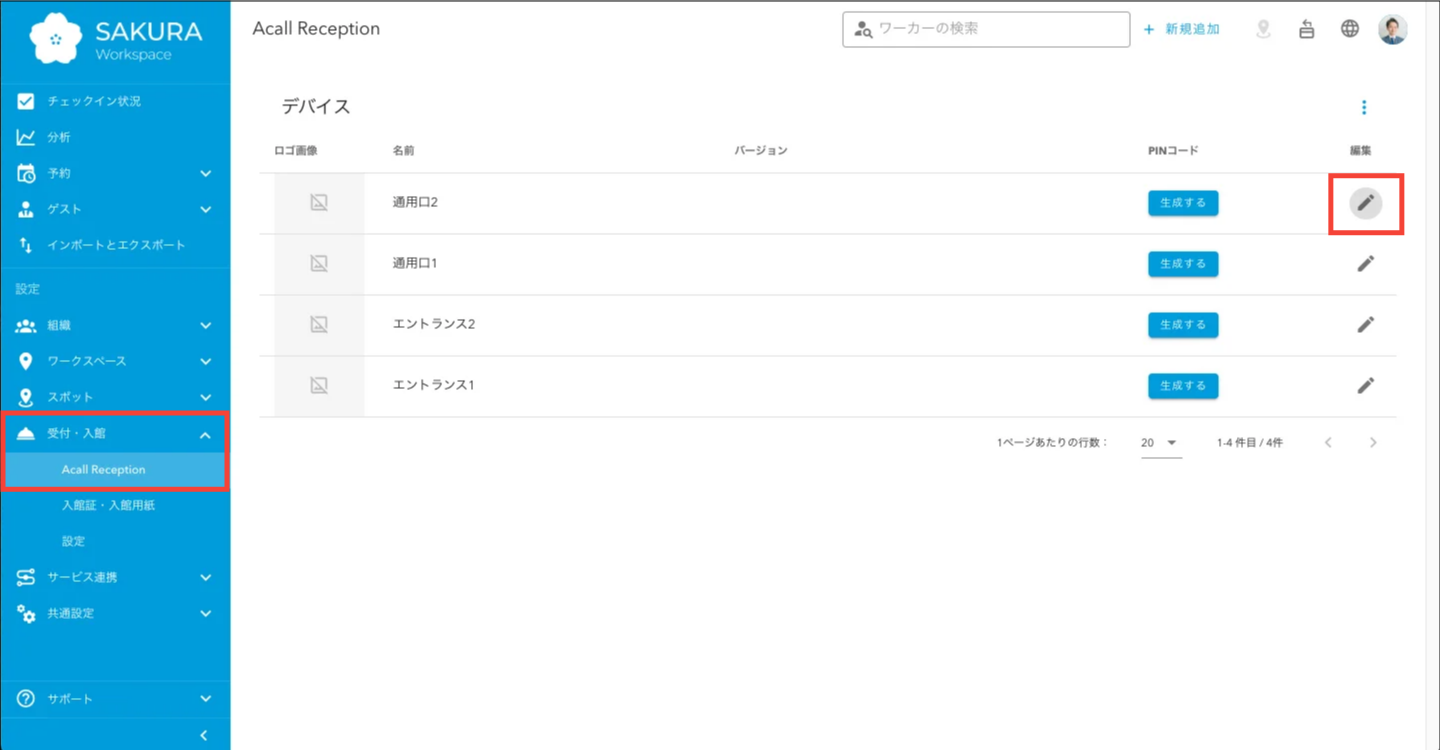
Task: Open the rows per page dropdown
Action: tap(1161, 443)
